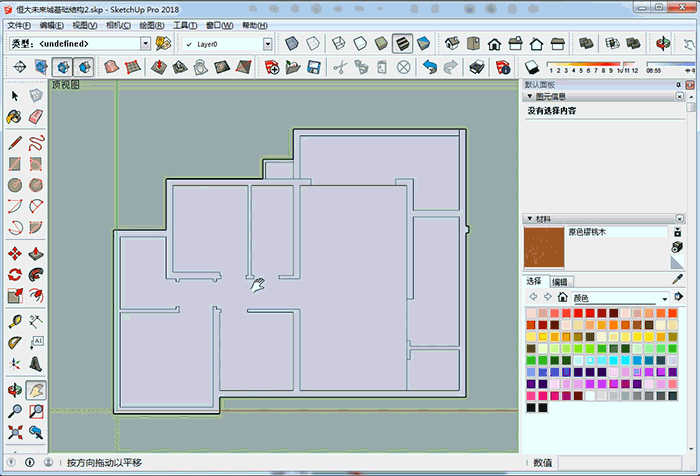Screen dimensions: 700x476
Task: Pick the Line pencil tool
Action: point(15,140)
